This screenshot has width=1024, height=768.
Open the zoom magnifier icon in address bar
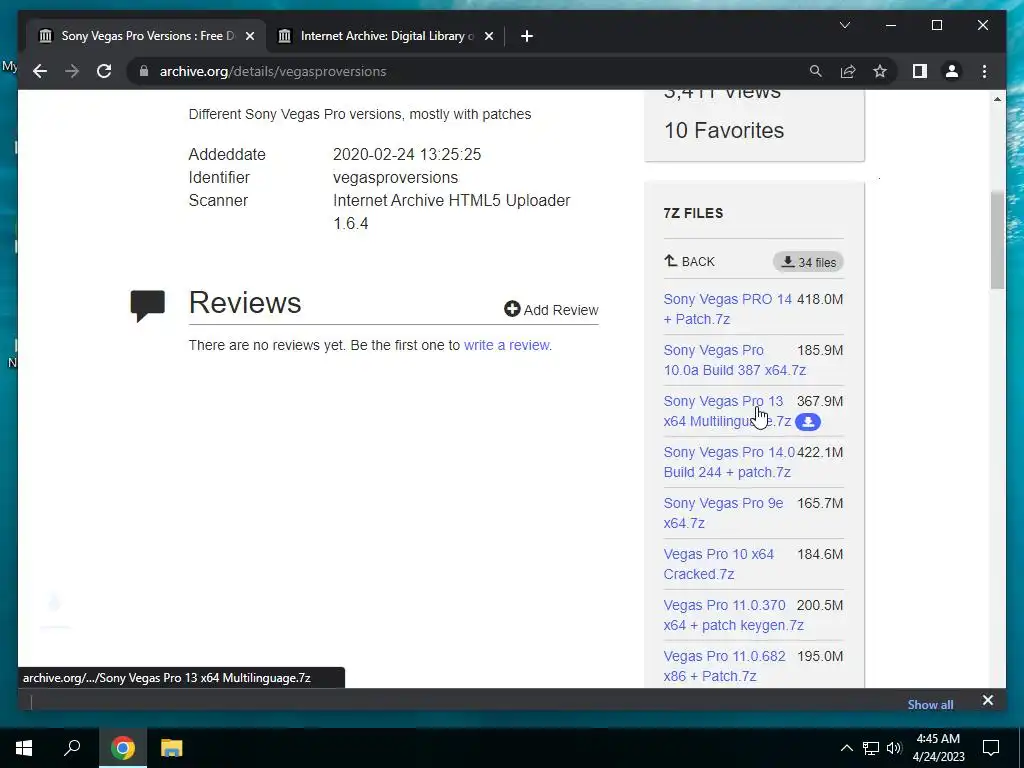[816, 71]
